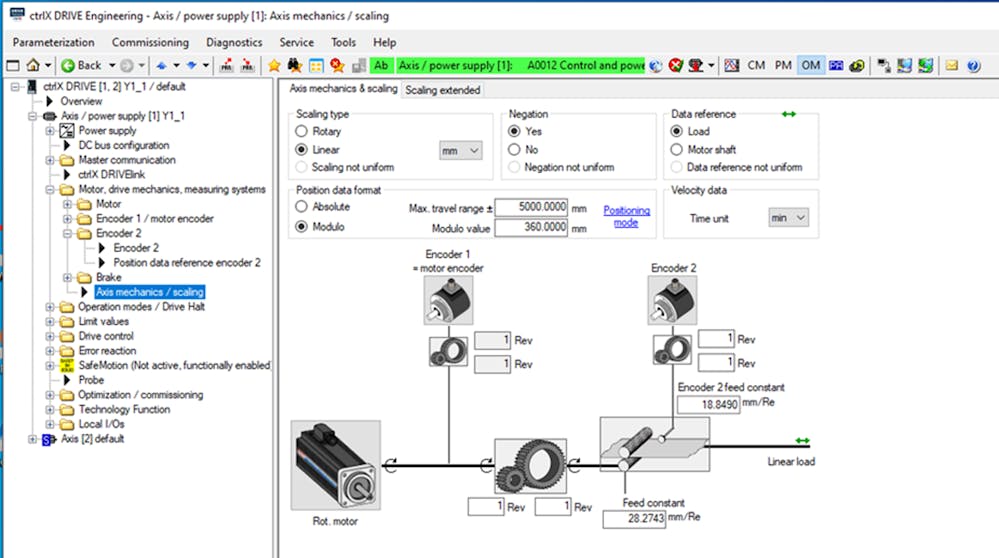The width and height of the screenshot is (999, 558).
Task: Click the yellow envelope message icon
Action: pos(951,65)
